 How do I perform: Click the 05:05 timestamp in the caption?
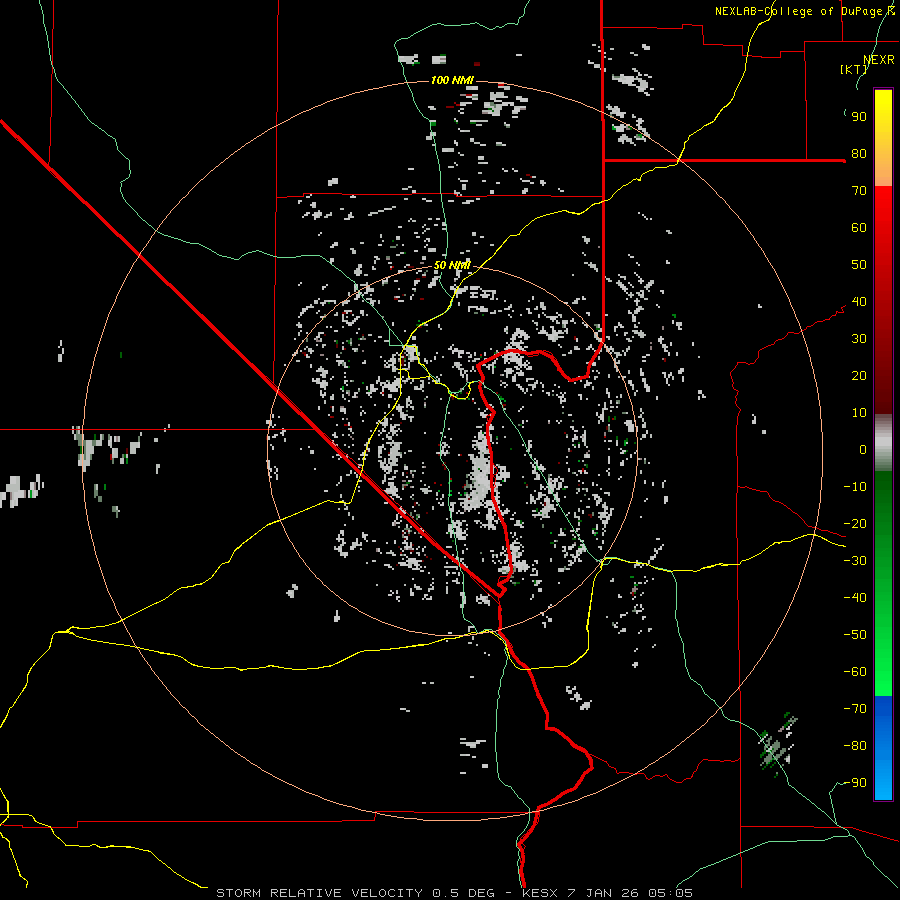[670, 893]
